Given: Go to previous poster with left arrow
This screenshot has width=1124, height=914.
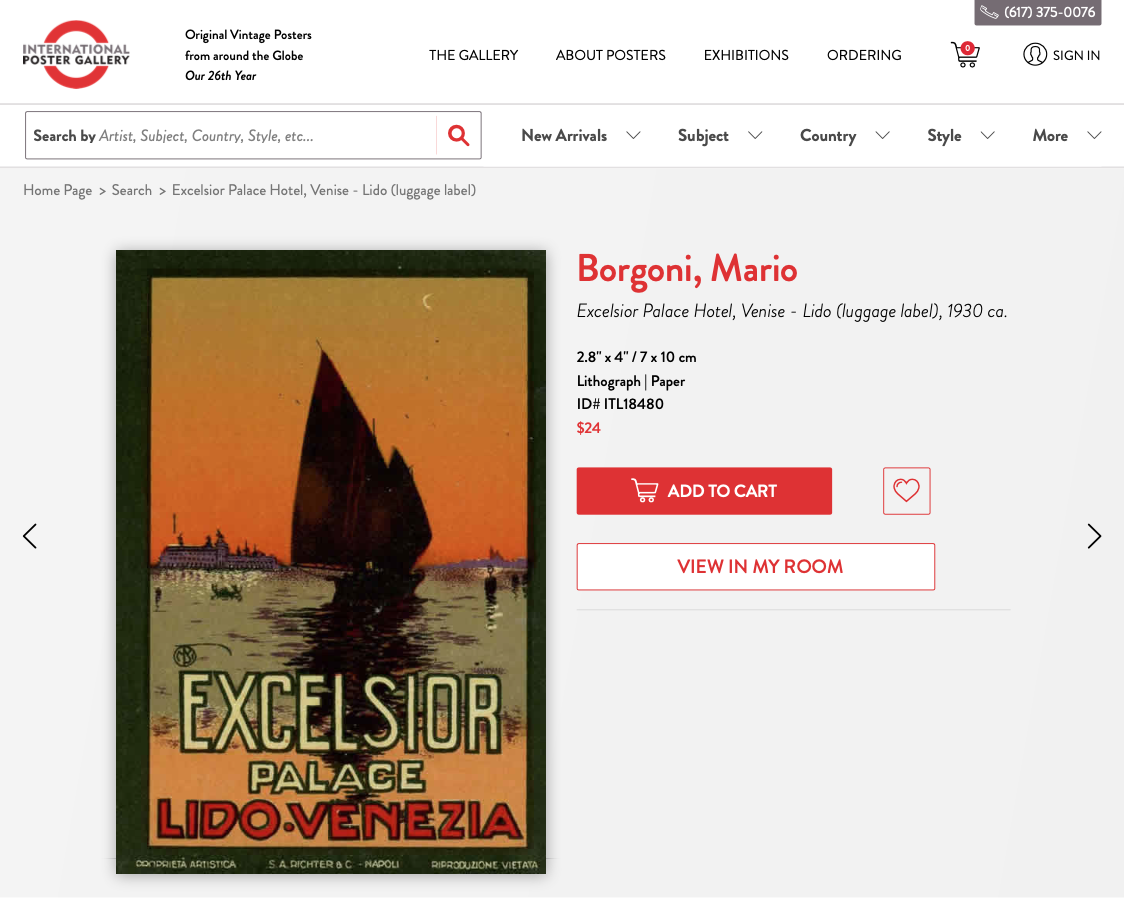Looking at the screenshot, I should click(29, 535).
